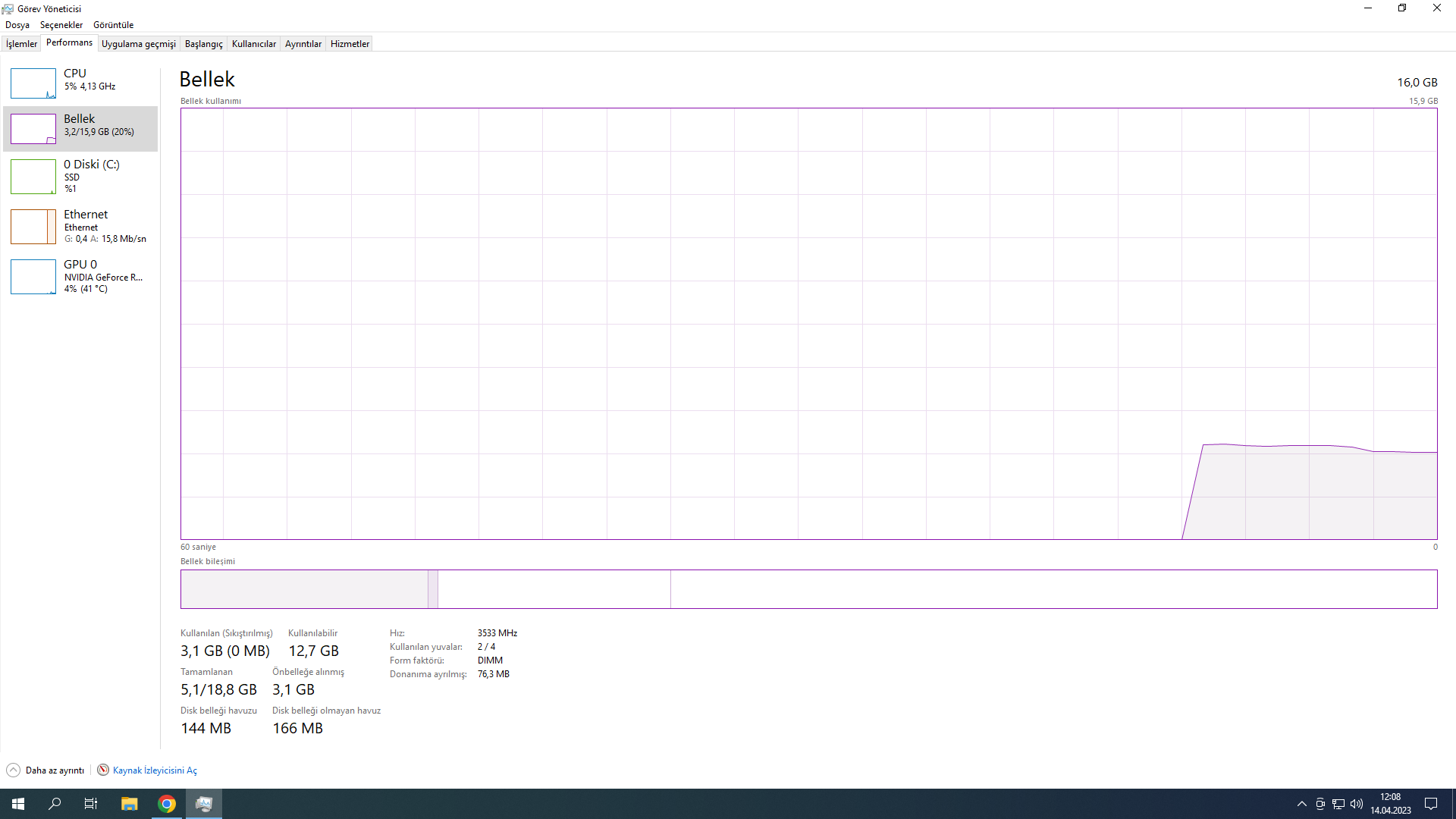Switch to the İşlemler tab
Screen dimensions: 1456x819
[21, 44]
